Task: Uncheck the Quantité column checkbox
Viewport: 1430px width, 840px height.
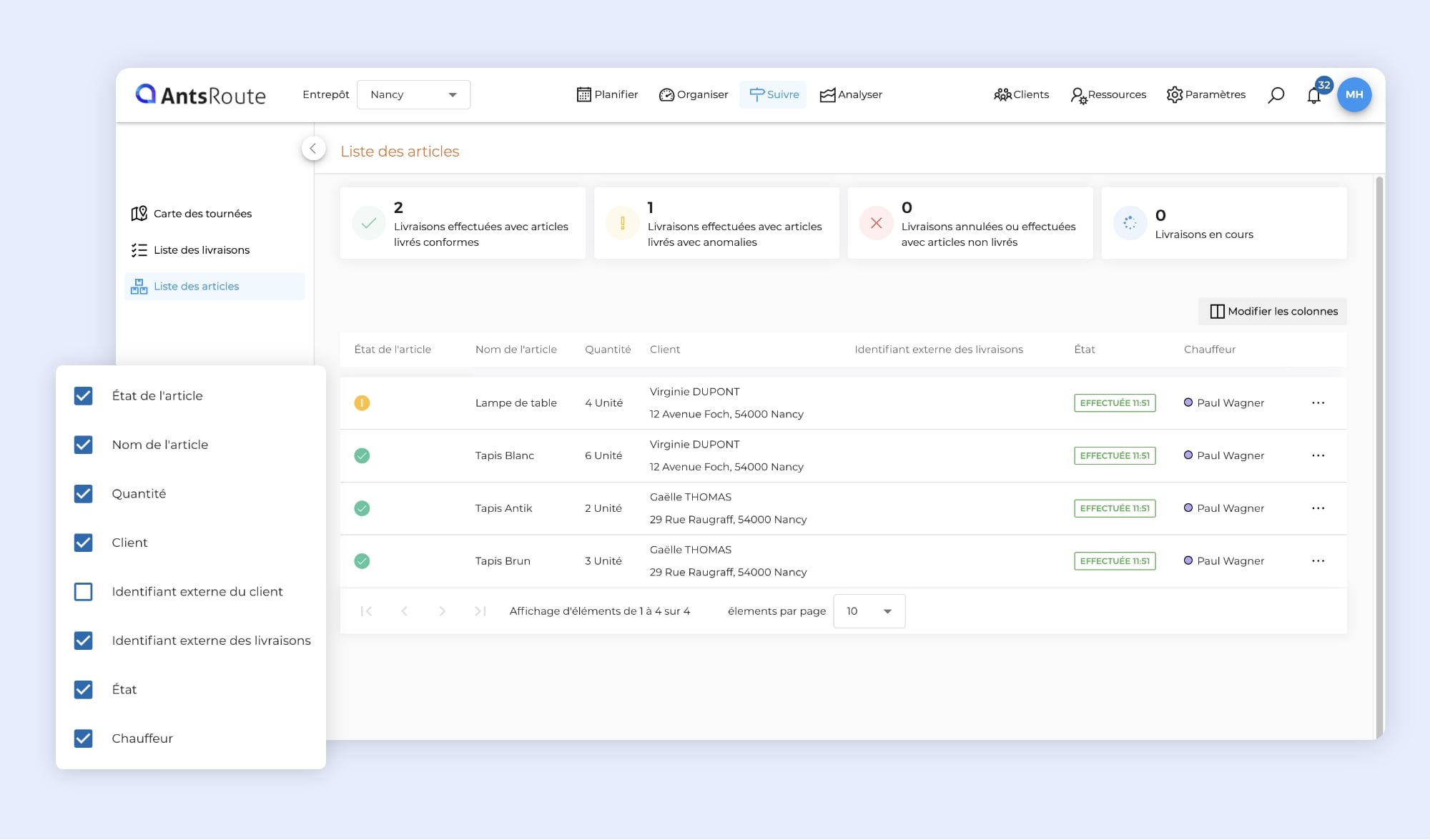Action: click(84, 494)
